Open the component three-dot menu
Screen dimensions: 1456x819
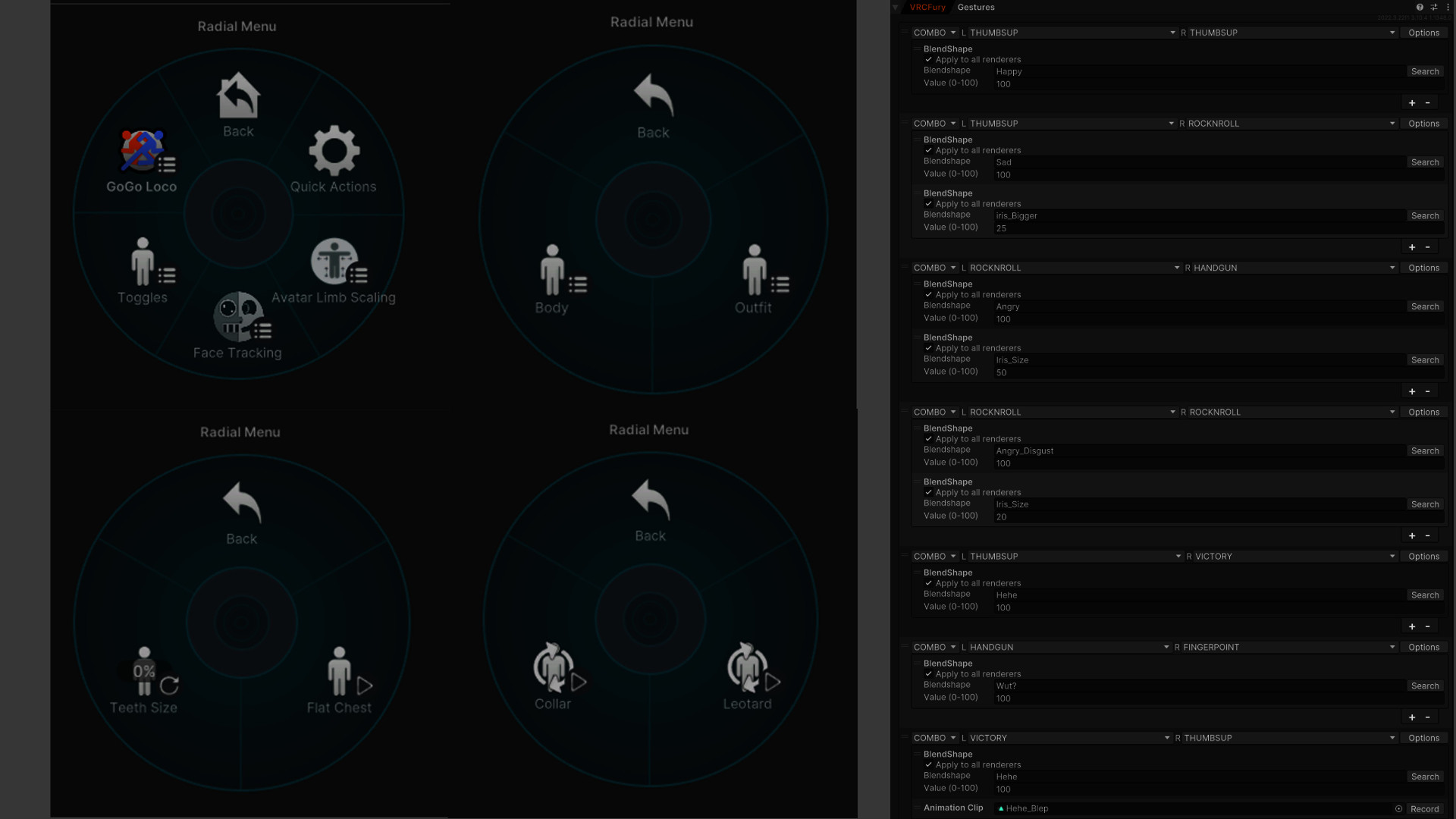click(x=1448, y=7)
